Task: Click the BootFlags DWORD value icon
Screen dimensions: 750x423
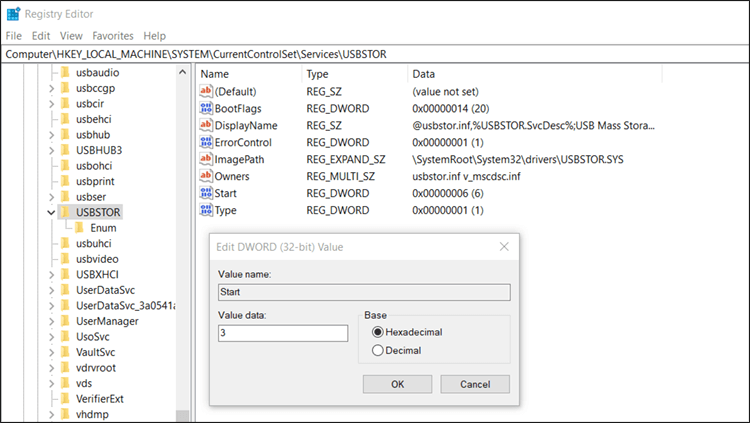Action: [x=206, y=109]
